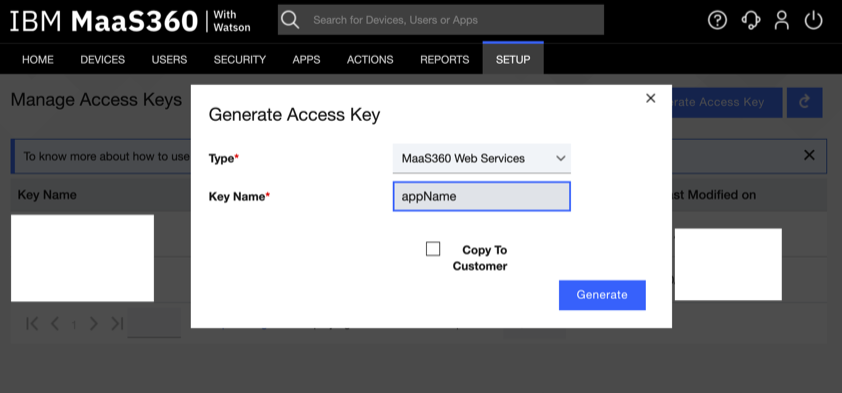Click the Key Name field label
Screen dimensions: 842x393
pos(239,196)
